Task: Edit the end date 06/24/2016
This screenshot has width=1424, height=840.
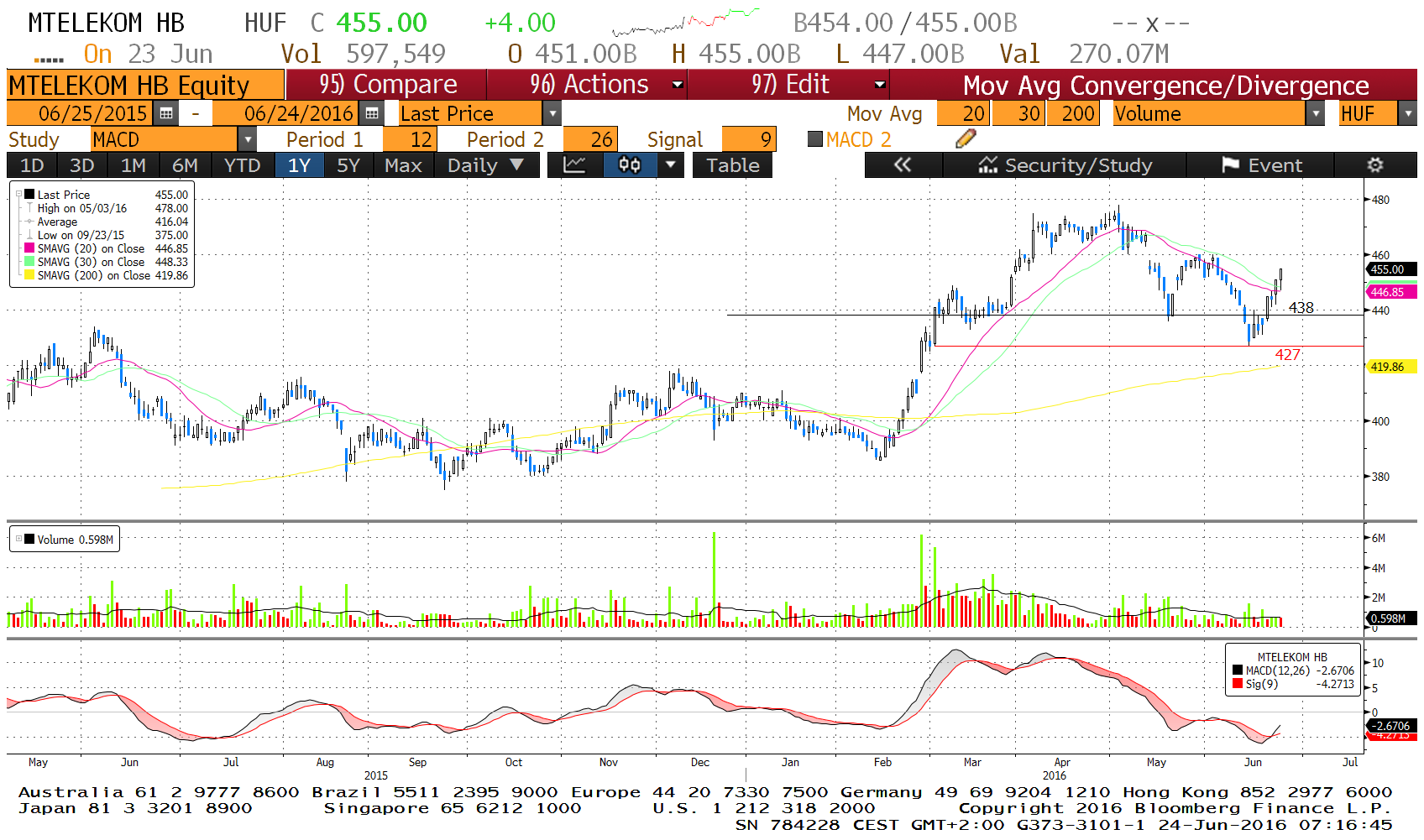Action: (287, 113)
